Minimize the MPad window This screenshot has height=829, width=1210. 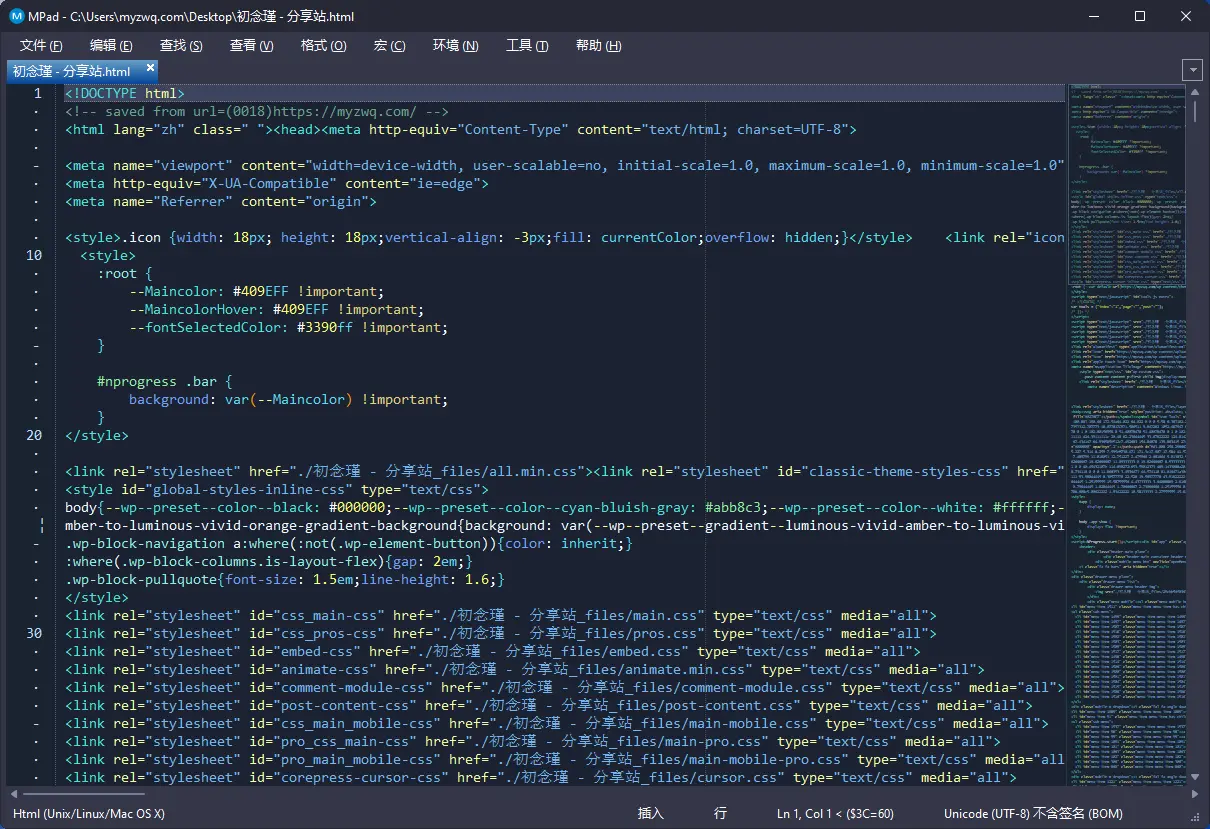1094,16
